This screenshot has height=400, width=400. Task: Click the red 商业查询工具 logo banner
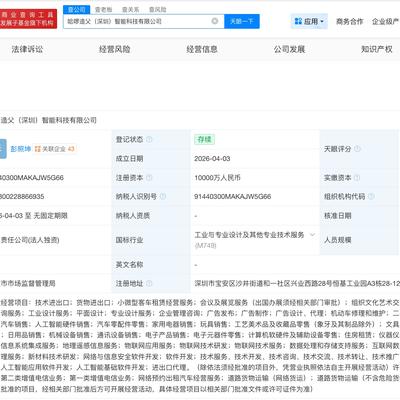tap(28, 19)
